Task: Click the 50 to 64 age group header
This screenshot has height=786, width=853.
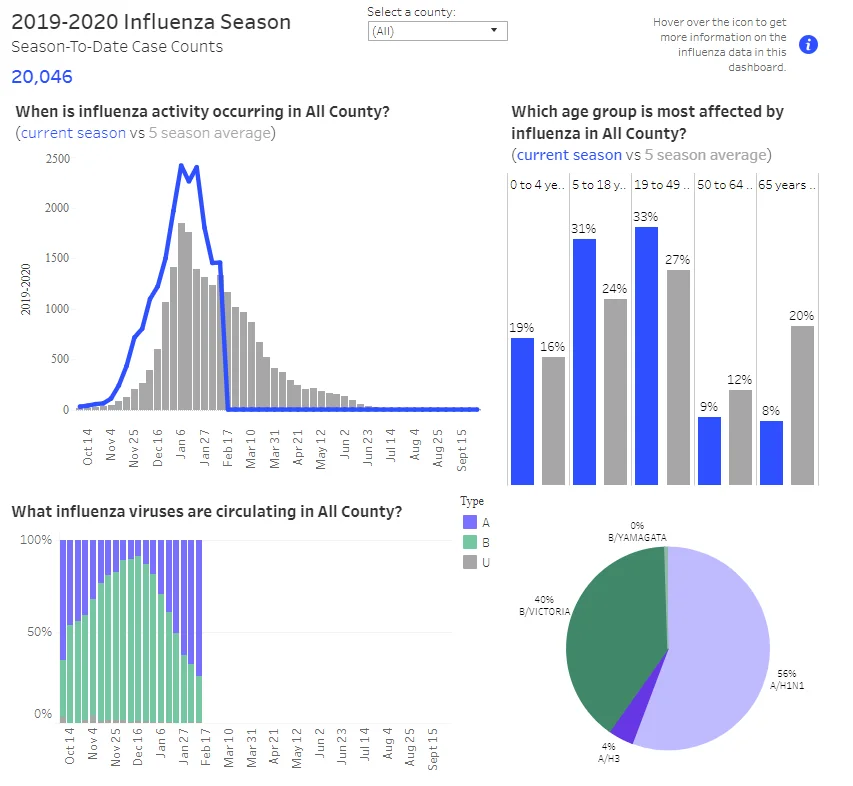Action: pyautogui.click(x=725, y=185)
